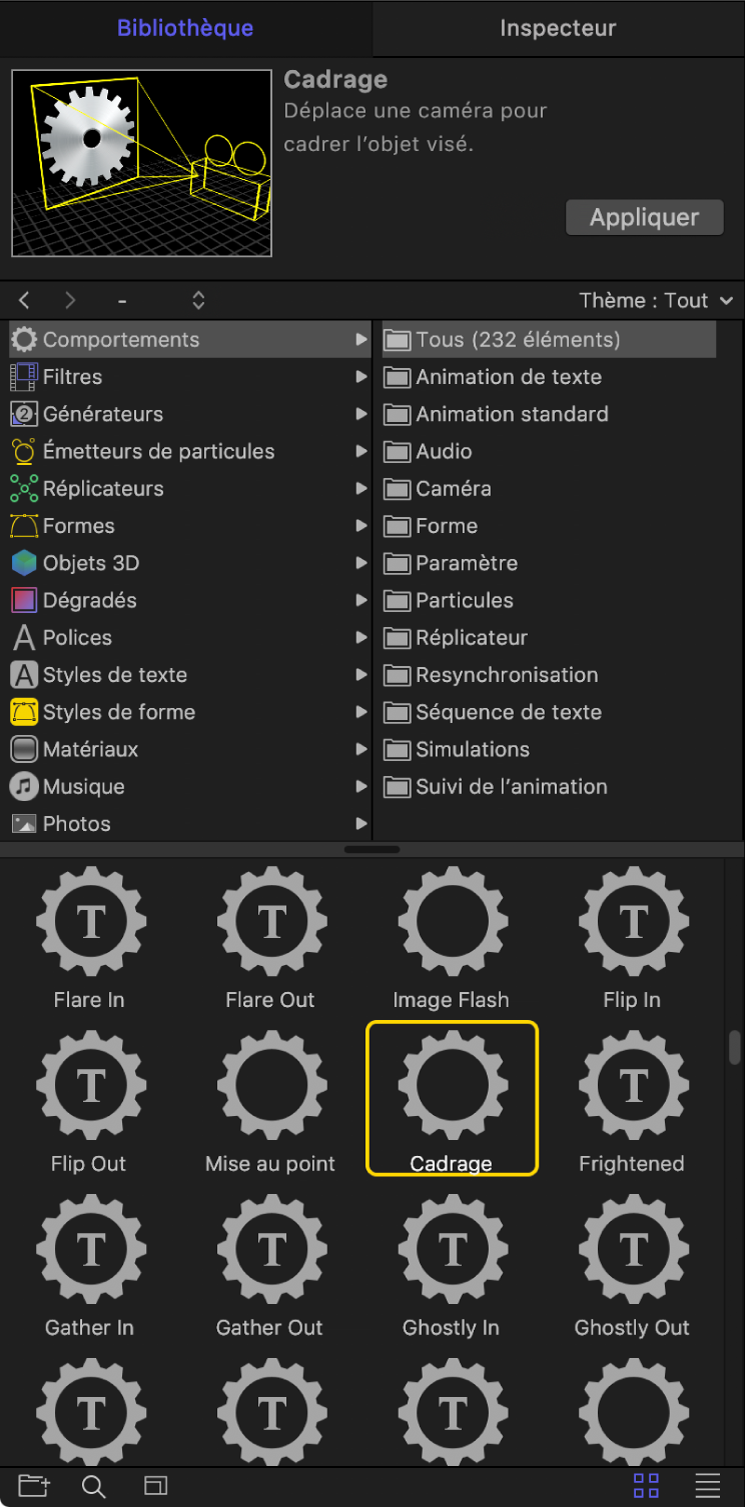745x1508 pixels.
Task: Expand the Filtres category arrow
Action: click(361, 377)
